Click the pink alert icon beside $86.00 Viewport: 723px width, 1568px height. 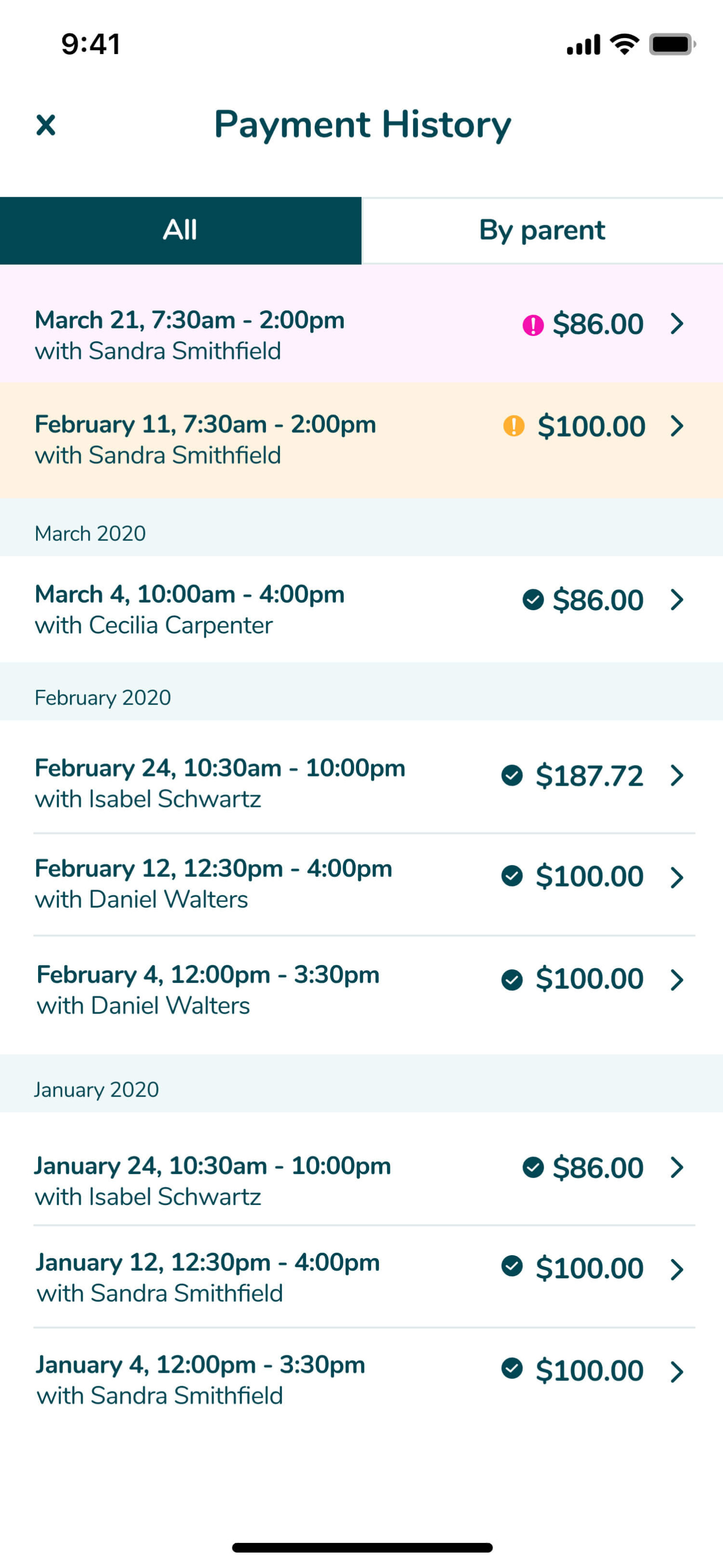pyautogui.click(x=533, y=324)
